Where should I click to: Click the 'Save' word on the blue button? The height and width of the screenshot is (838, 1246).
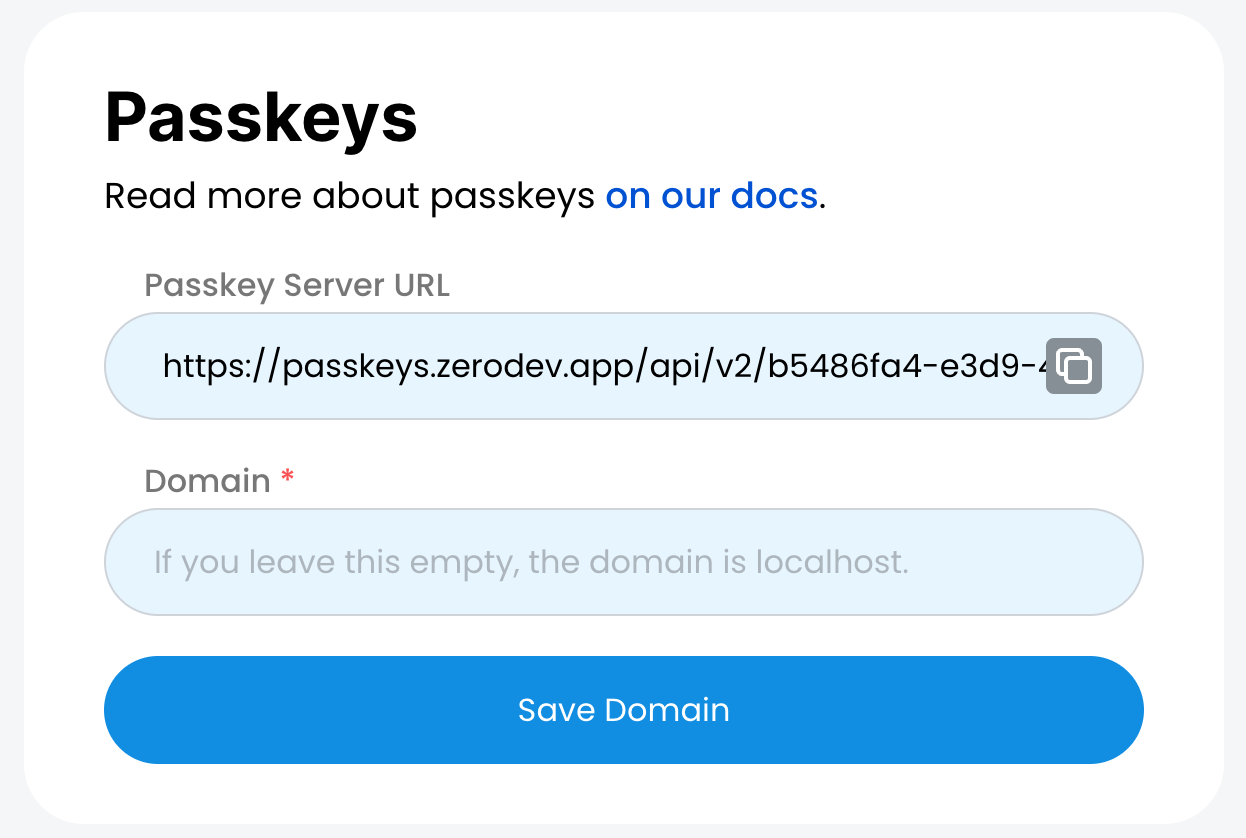click(556, 710)
